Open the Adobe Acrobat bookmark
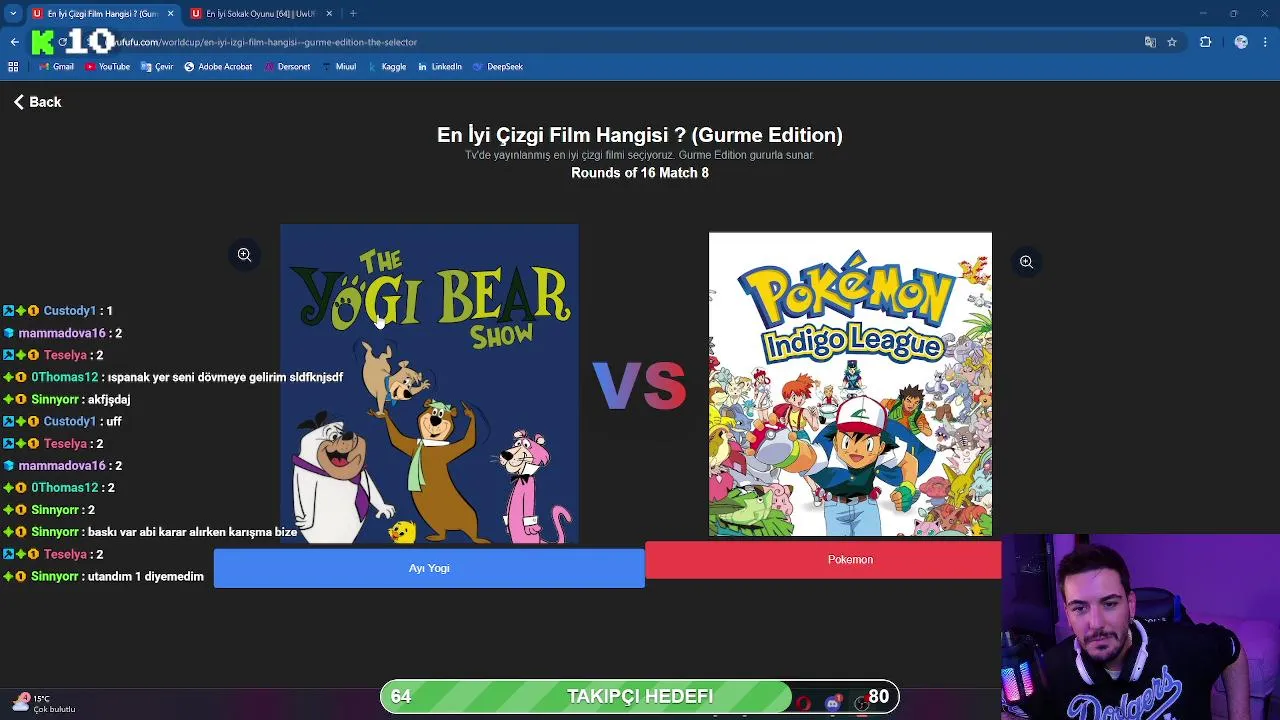This screenshot has height=720, width=1280. pos(218,67)
